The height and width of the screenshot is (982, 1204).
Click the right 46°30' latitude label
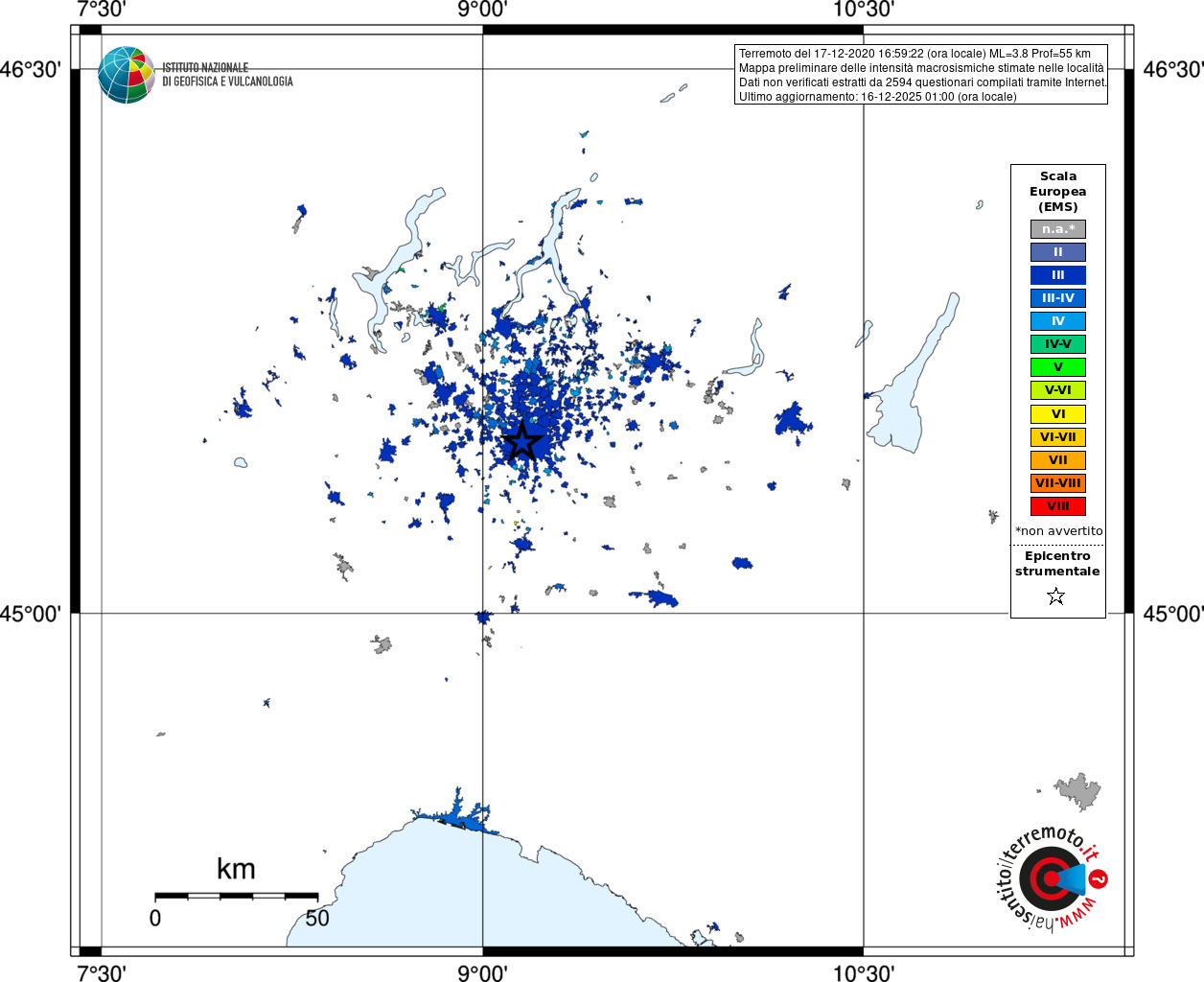point(1173,70)
